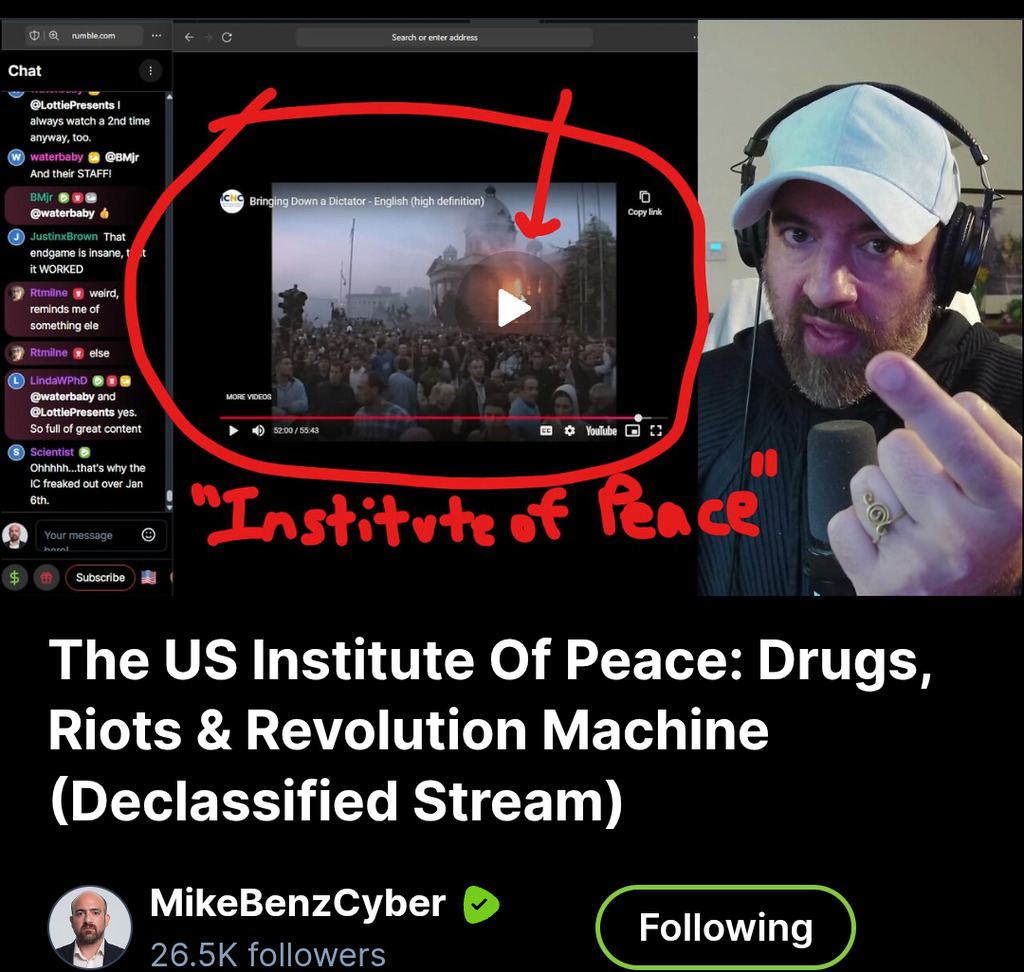Screen dimensions: 1024x972
Task: Send a tip with the dollar icon
Action: 14,577
